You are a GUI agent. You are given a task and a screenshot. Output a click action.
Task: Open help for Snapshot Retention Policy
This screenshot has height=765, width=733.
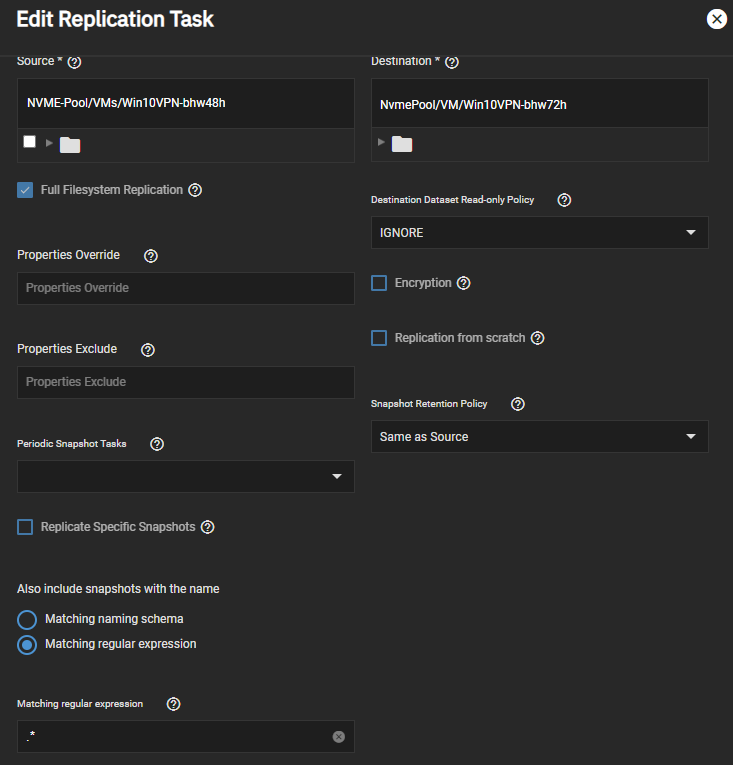tap(518, 404)
